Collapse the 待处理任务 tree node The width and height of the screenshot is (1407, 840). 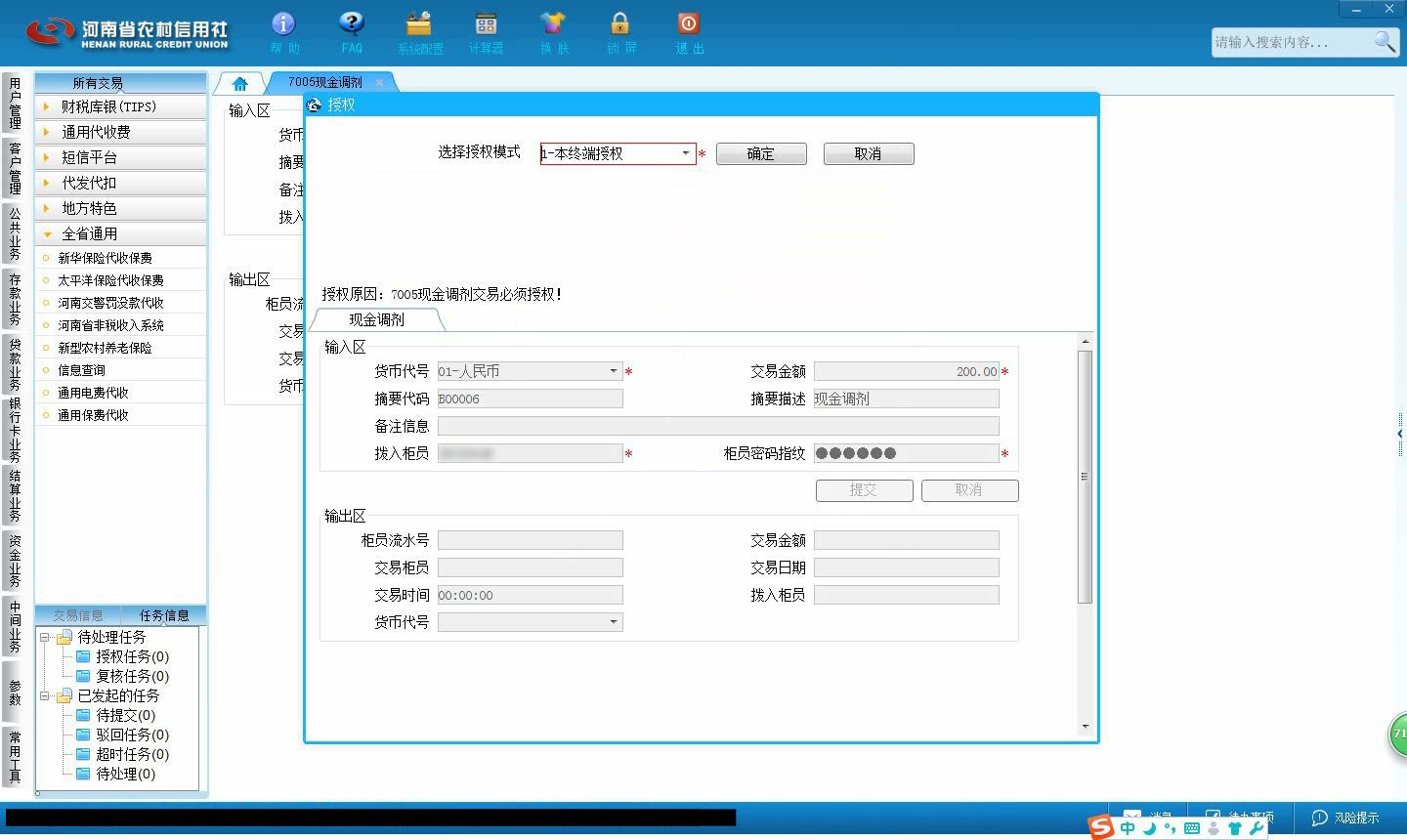44,637
